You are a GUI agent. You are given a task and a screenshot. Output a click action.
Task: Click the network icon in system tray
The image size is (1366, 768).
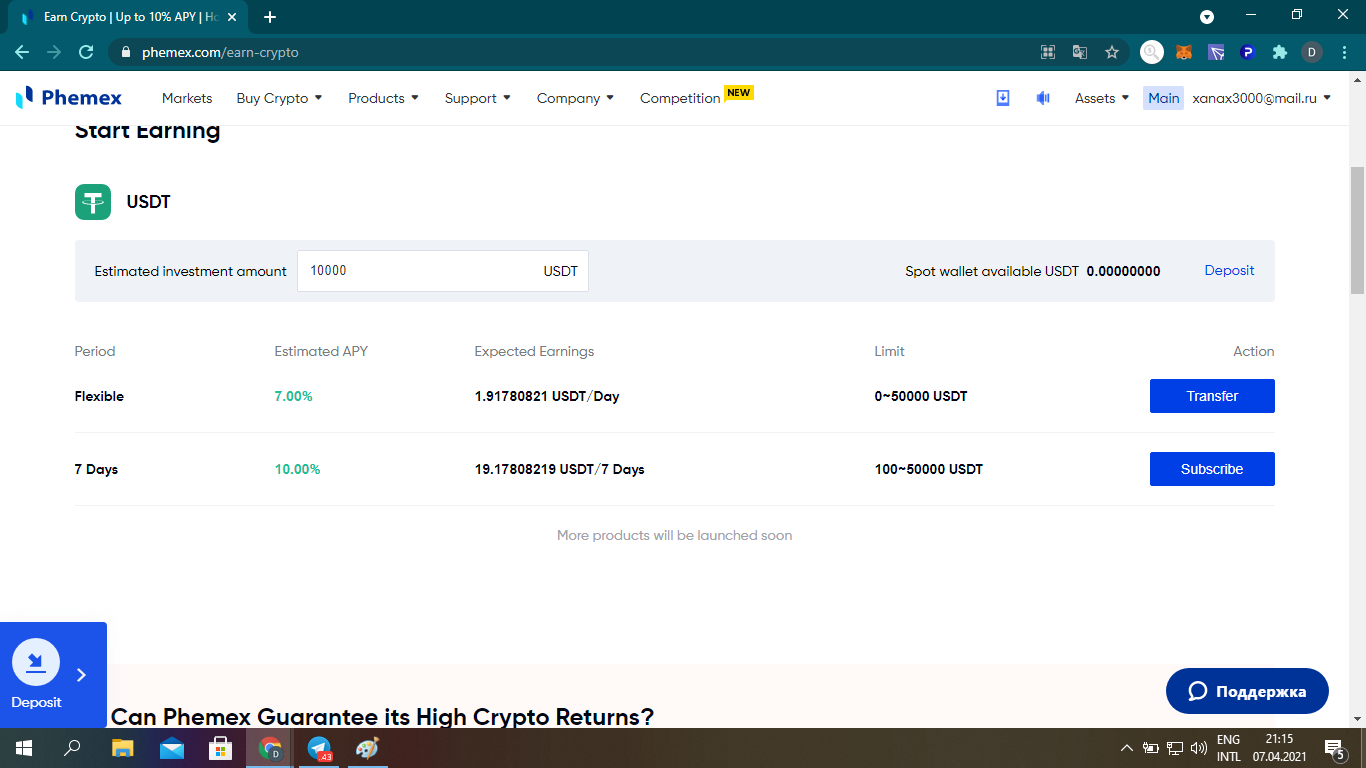coord(1175,748)
